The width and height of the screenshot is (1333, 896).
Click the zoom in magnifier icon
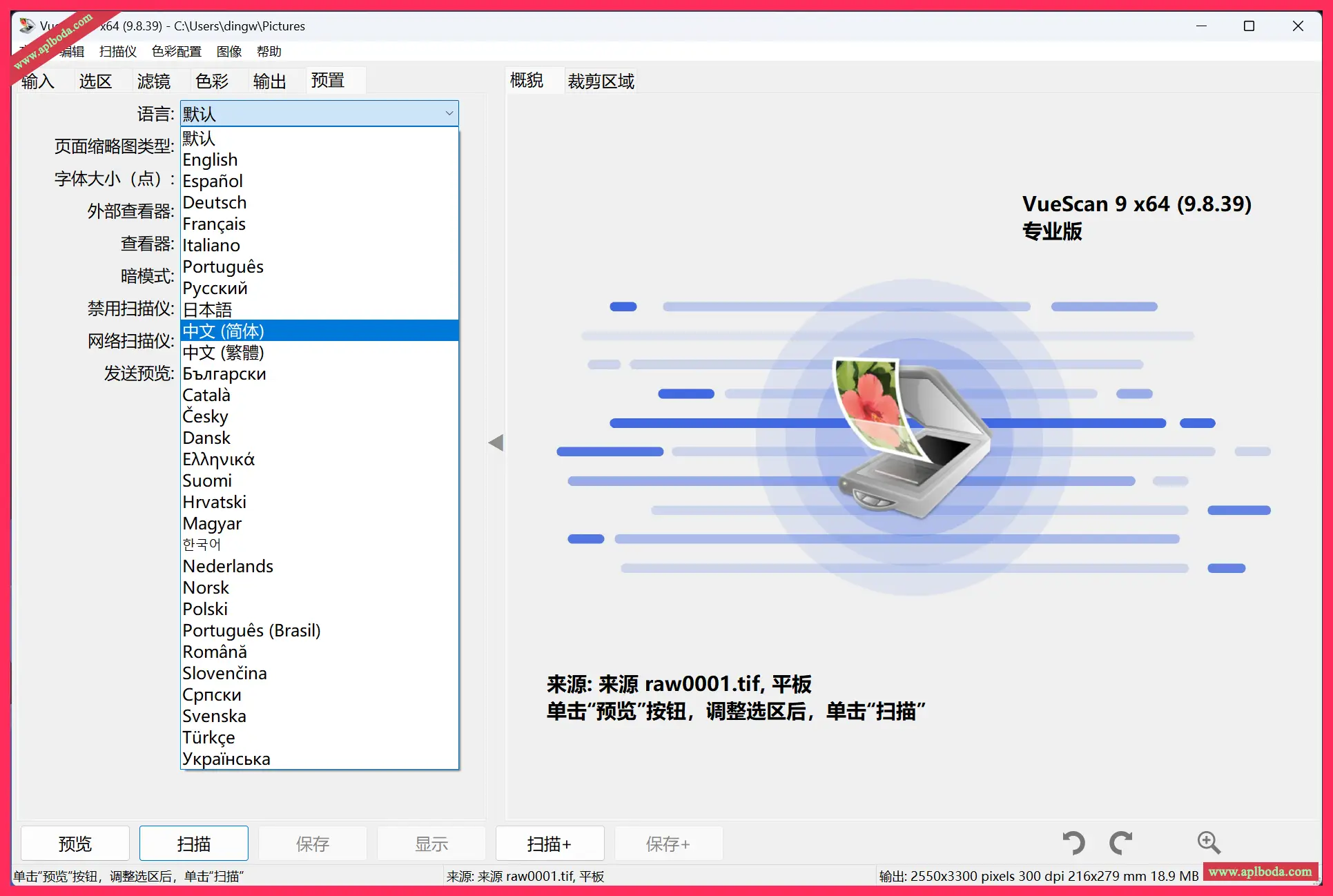click(1208, 843)
